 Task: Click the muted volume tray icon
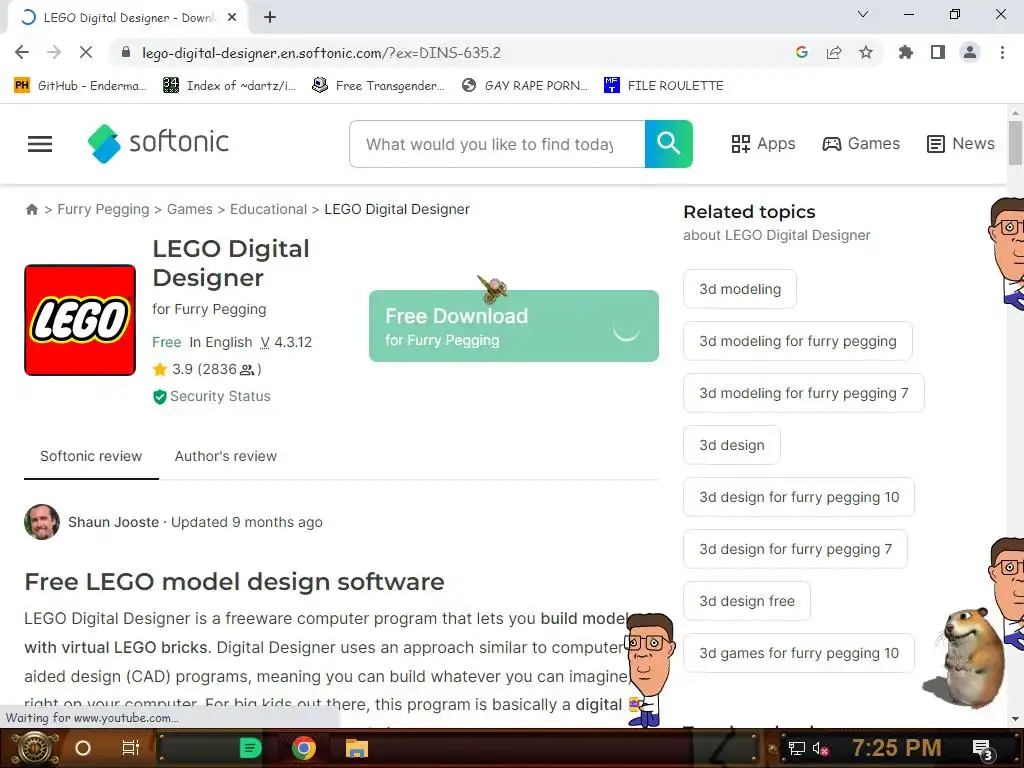pyautogui.click(x=820, y=748)
